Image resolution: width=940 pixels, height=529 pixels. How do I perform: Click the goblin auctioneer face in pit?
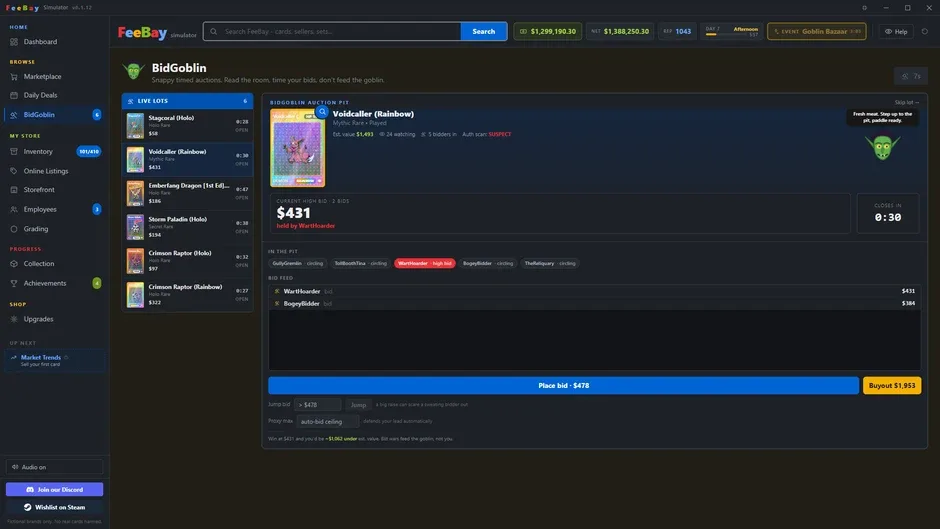pyautogui.click(x=882, y=147)
